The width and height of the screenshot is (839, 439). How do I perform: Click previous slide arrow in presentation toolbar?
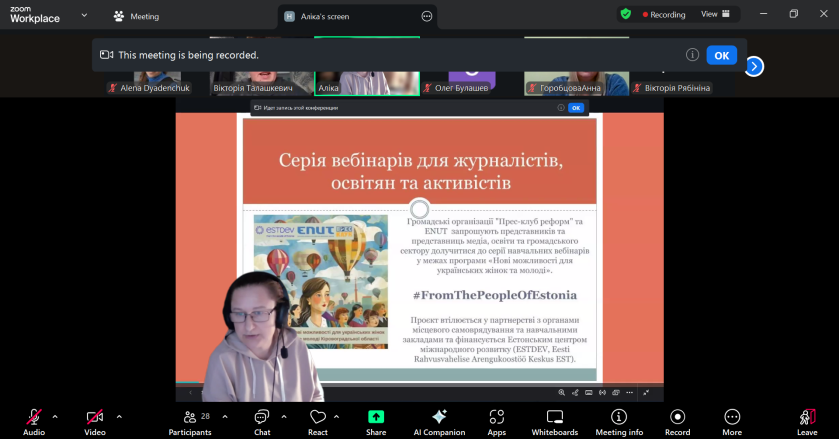(190, 392)
